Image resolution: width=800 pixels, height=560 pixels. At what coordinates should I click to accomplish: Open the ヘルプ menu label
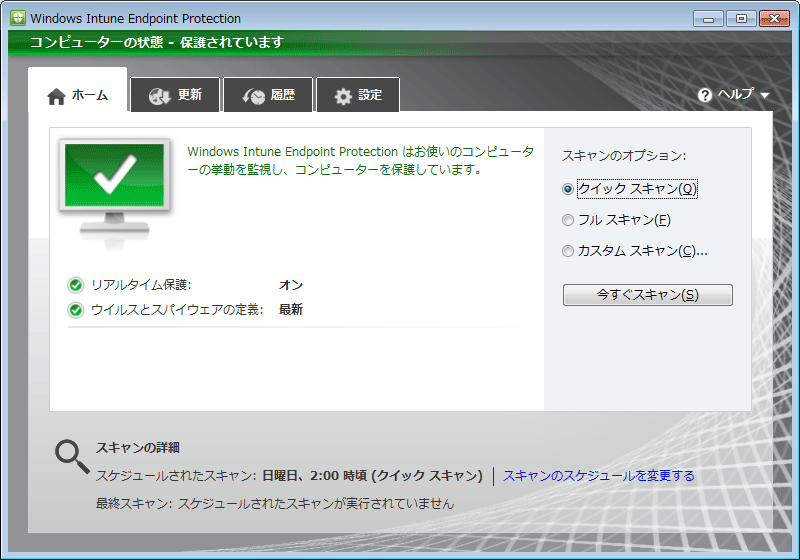click(735, 94)
